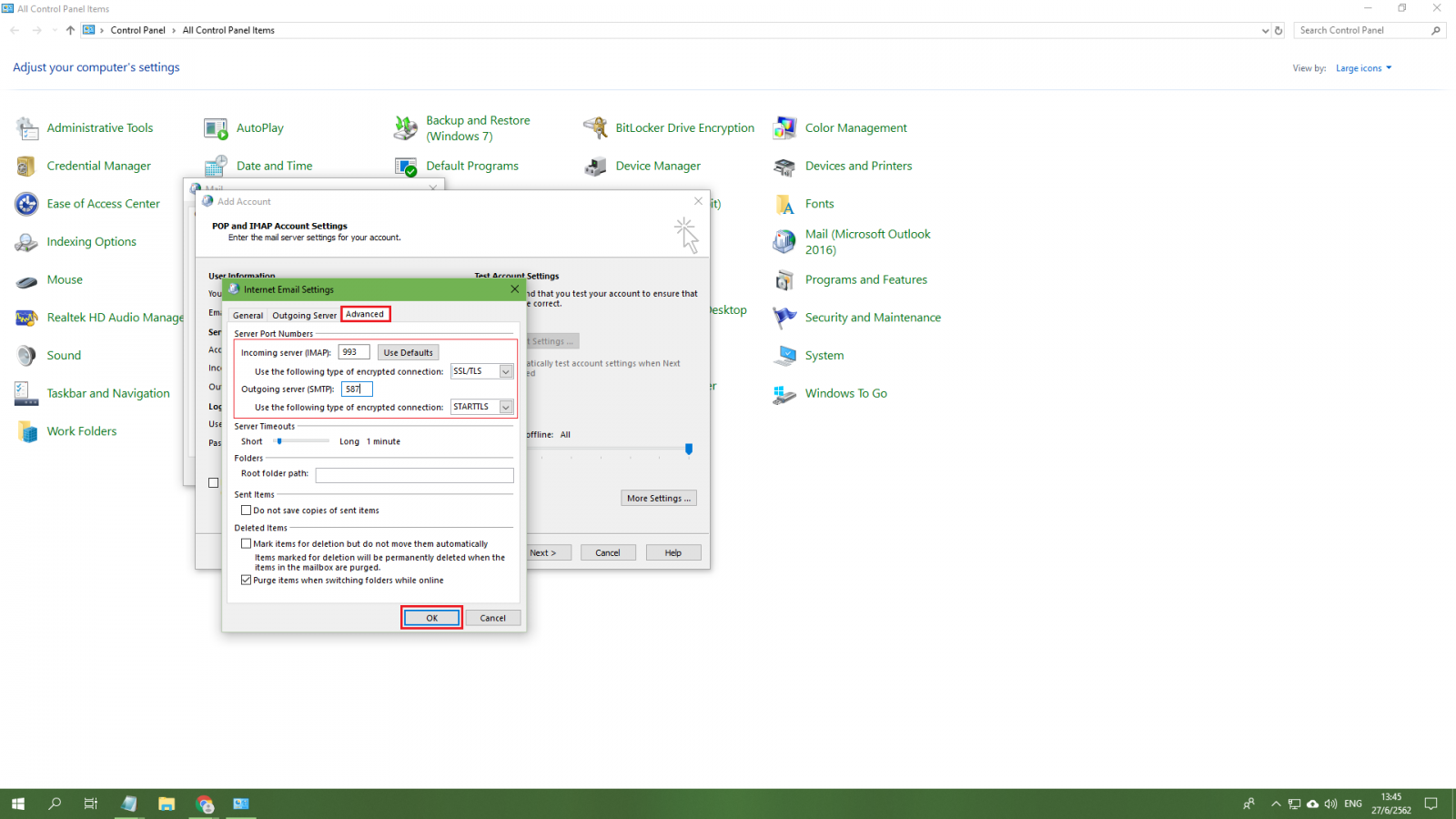Open View by Large icons dropdown
This screenshot has width=1456, height=819.
click(x=1364, y=68)
